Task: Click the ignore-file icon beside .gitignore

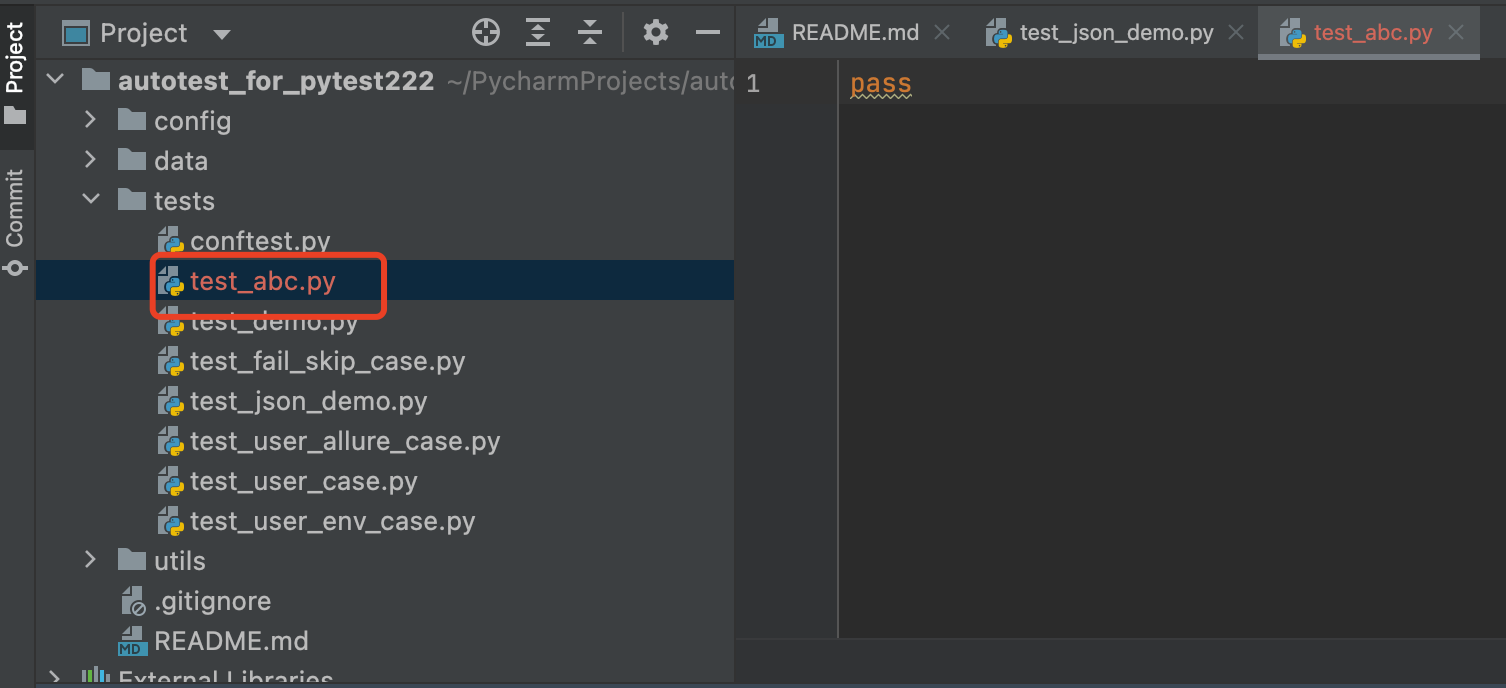Action: click(x=133, y=601)
